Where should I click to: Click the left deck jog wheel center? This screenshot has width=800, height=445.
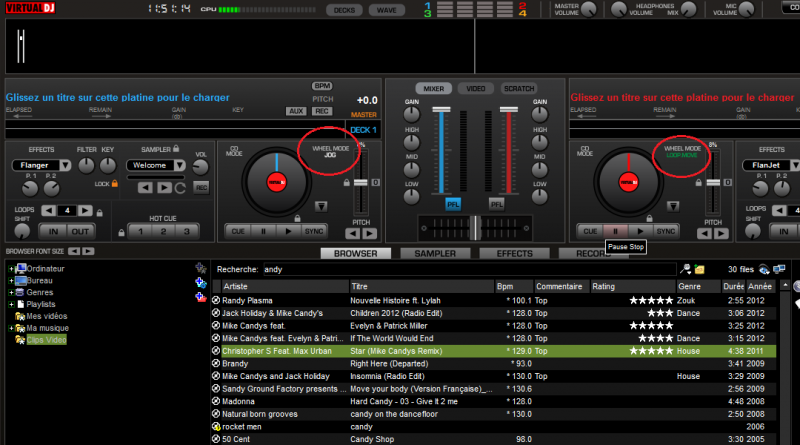click(275, 181)
